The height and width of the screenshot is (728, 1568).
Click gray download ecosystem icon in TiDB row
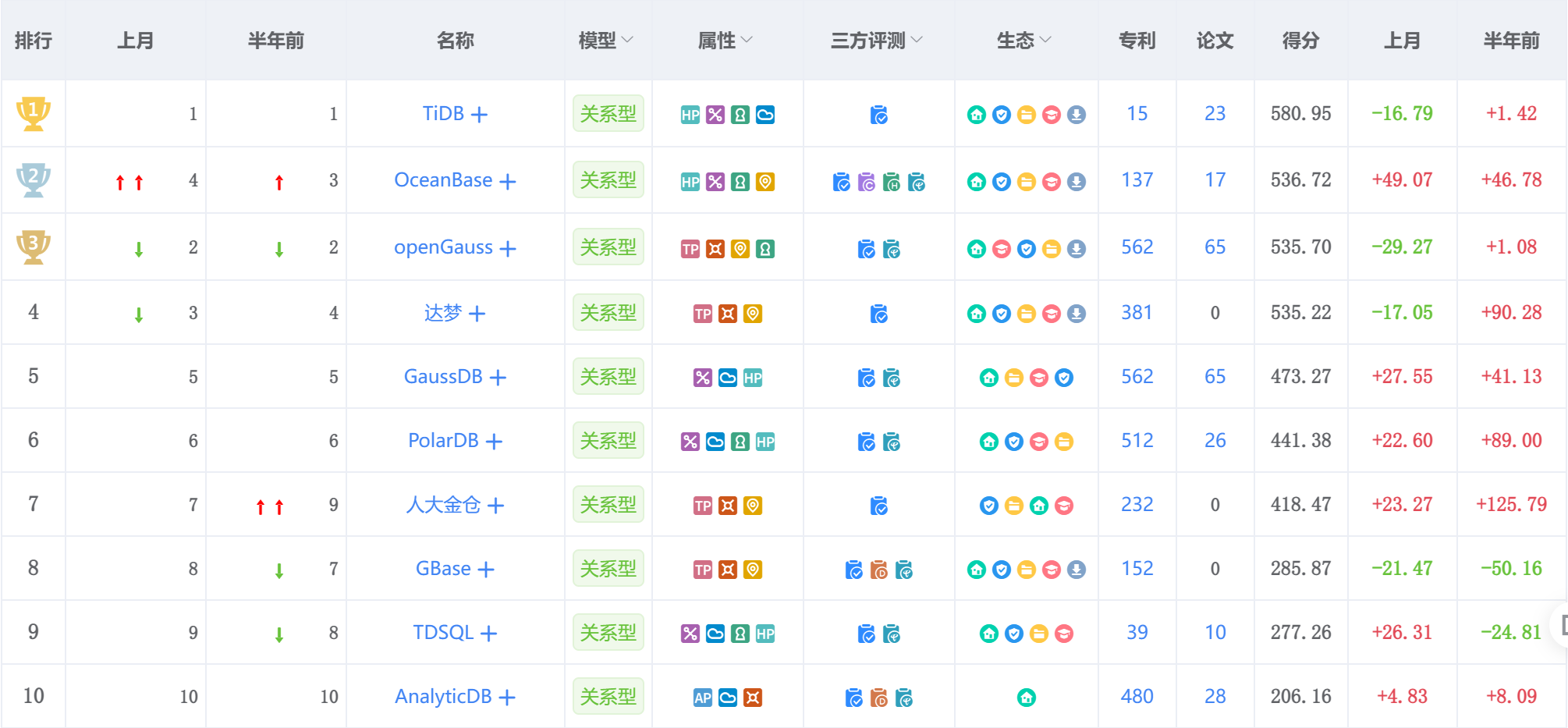[1077, 115]
